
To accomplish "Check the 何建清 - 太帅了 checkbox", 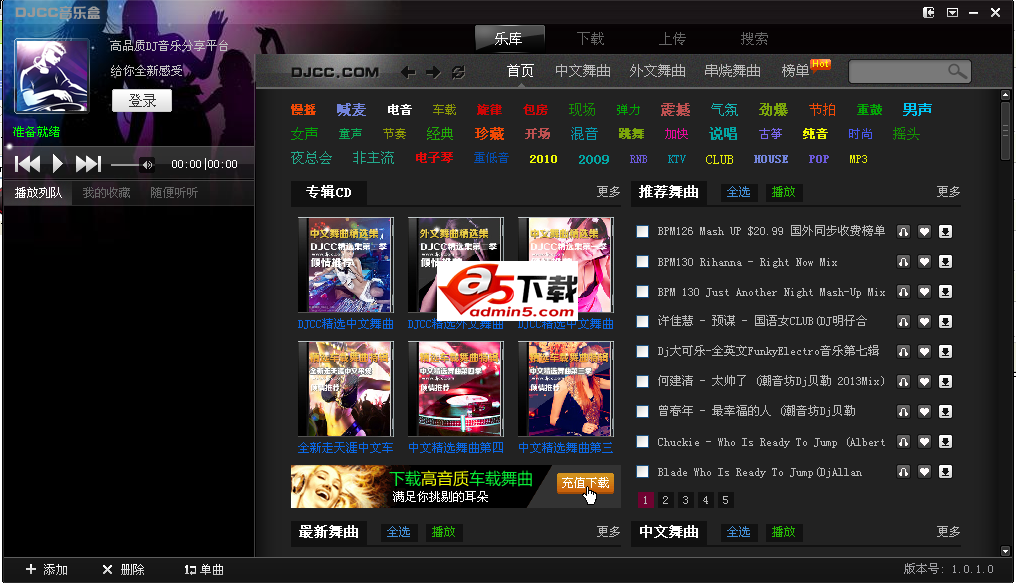I will tap(642, 382).
